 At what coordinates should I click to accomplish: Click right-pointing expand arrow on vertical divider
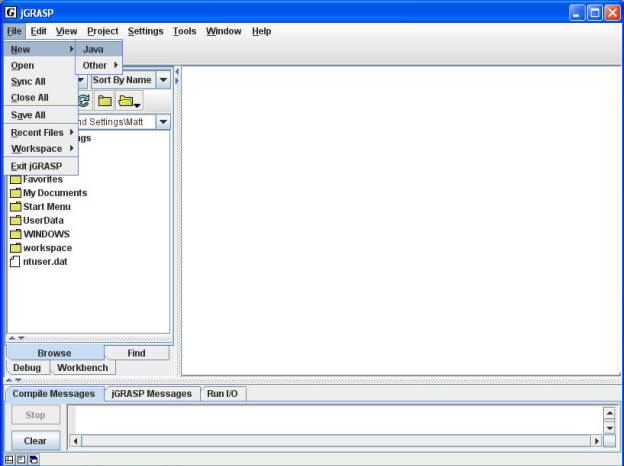pyautogui.click(x=177, y=81)
